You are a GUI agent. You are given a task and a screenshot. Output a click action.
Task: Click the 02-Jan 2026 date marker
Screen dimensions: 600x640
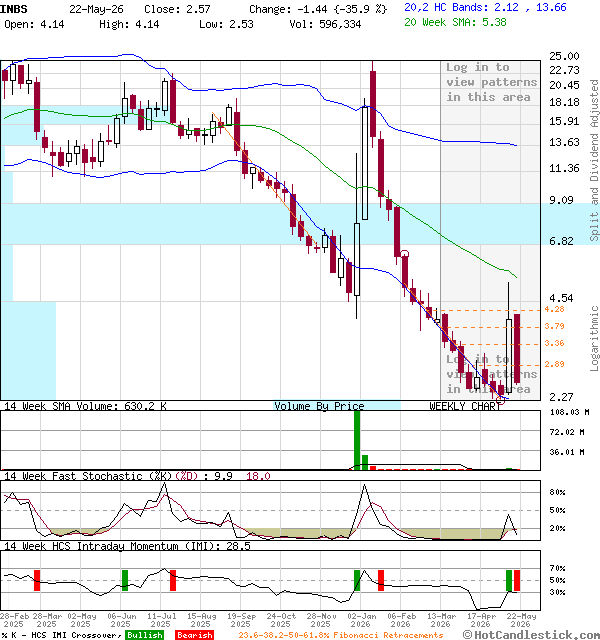[x=360, y=620]
